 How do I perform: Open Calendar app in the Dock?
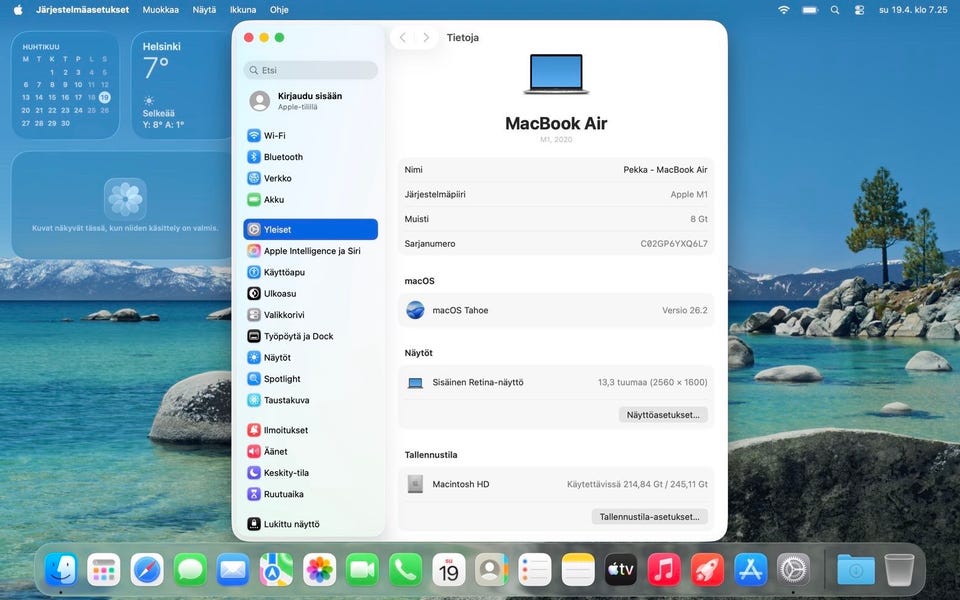click(x=449, y=570)
